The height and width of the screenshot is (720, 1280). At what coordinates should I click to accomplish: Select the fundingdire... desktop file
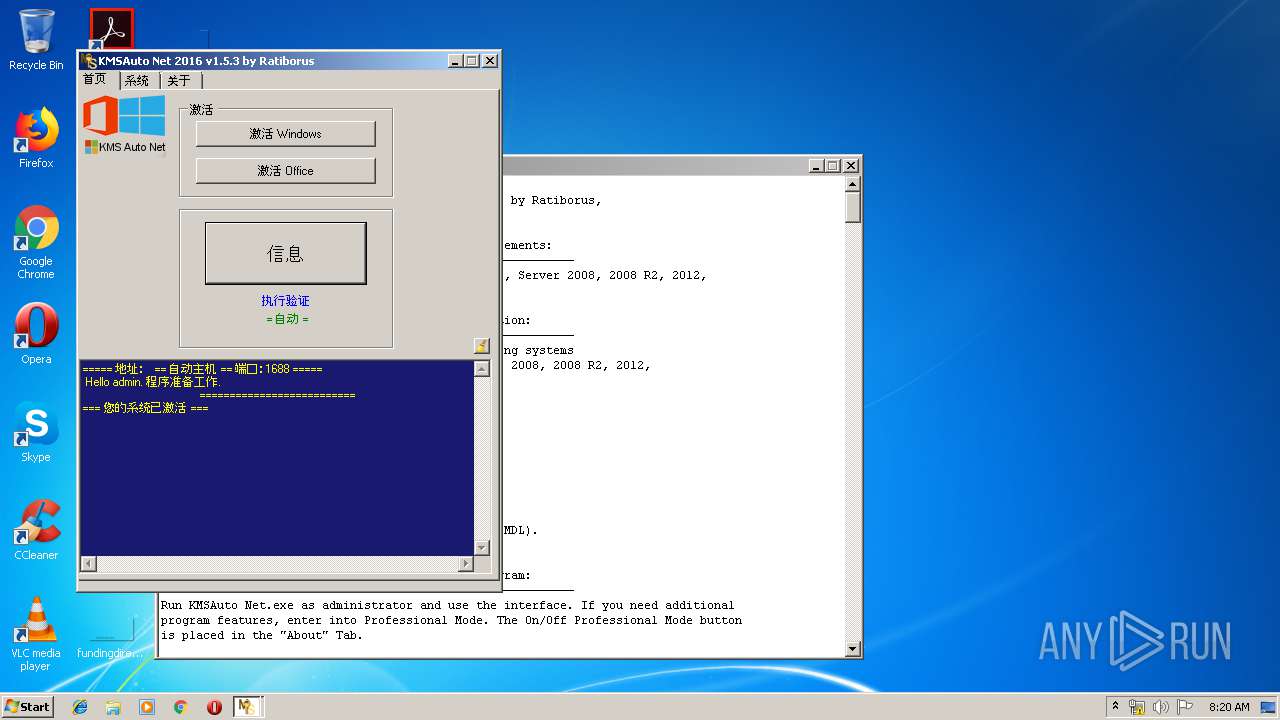click(110, 638)
